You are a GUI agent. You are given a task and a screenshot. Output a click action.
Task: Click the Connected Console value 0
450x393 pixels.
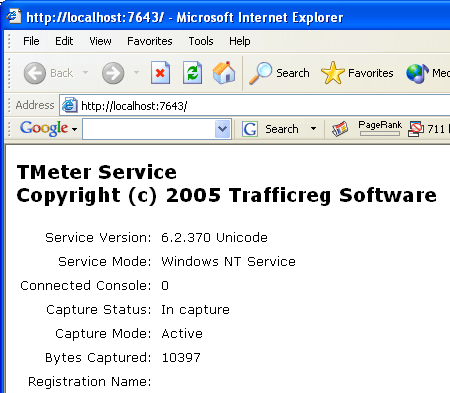pos(165,286)
